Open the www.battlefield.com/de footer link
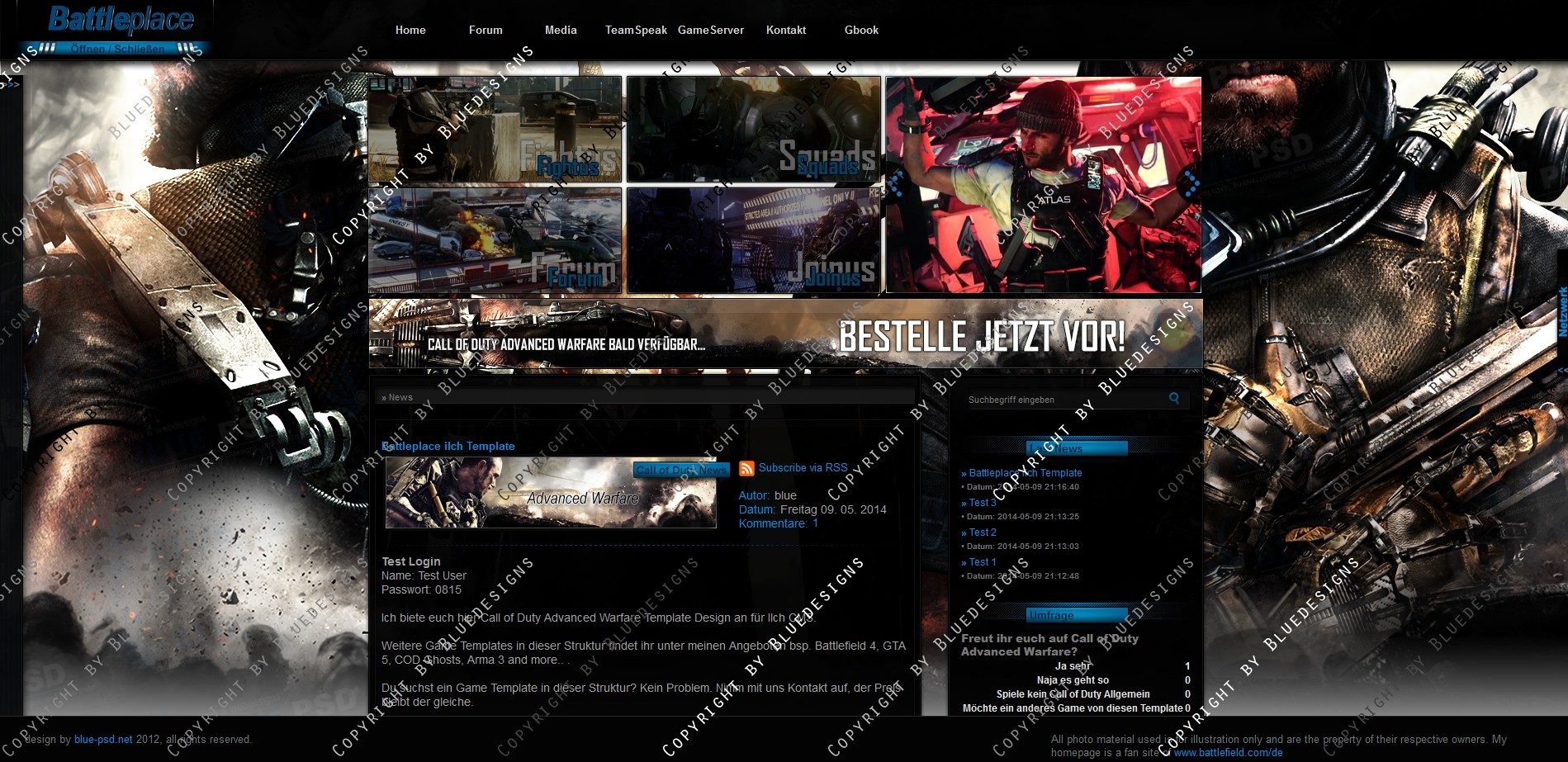 click(x=1228, y=753)
